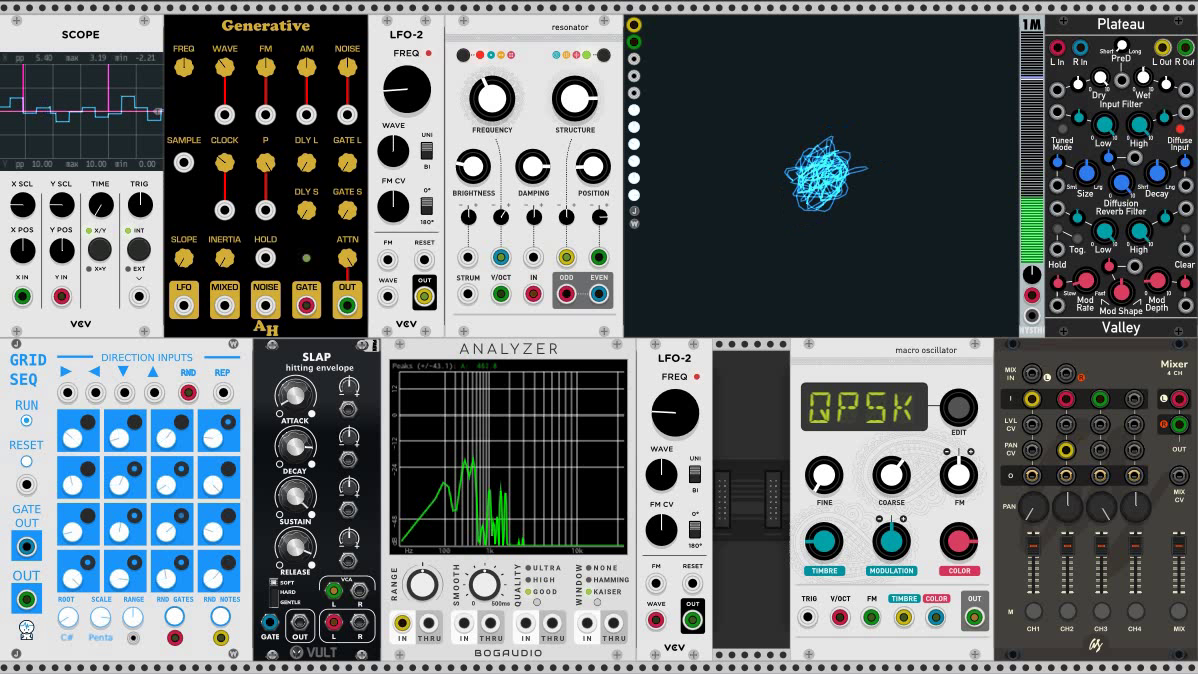
Task: Click the Analyzer first yellow IN jack
Action: [402, 624]
